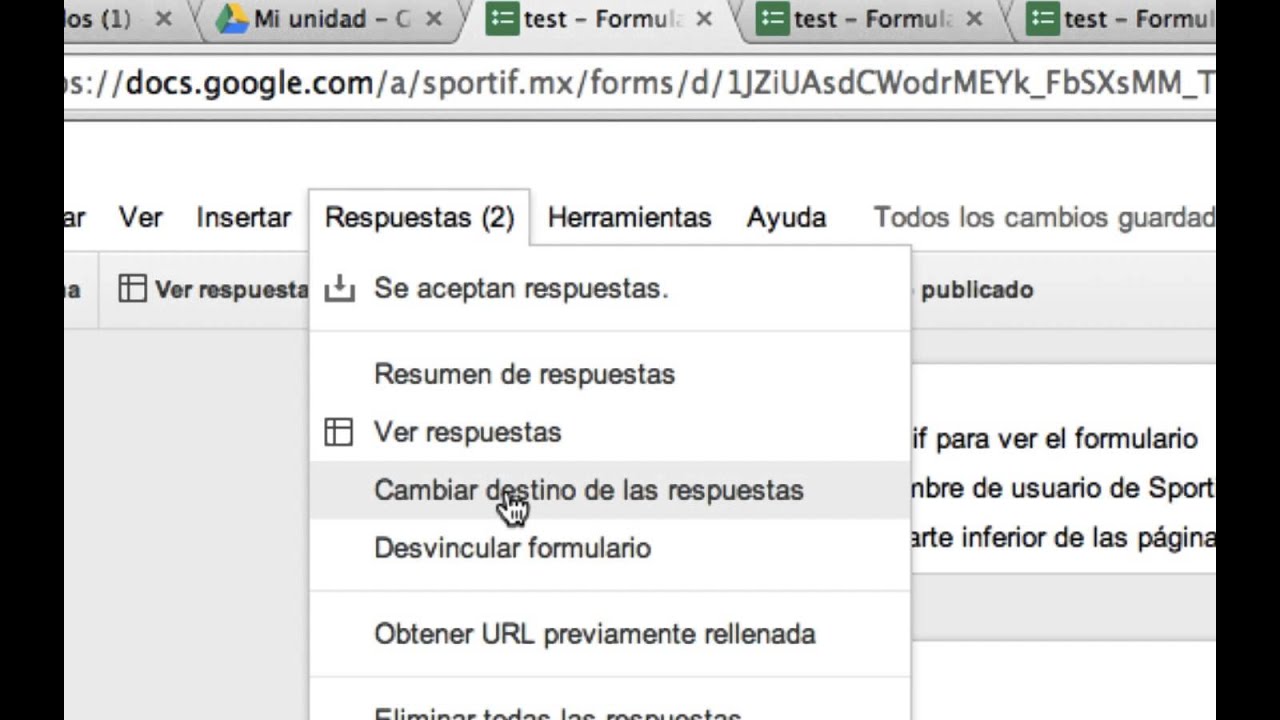
Task: Click the Ver respuestas toolbar button
Action: 212,290
